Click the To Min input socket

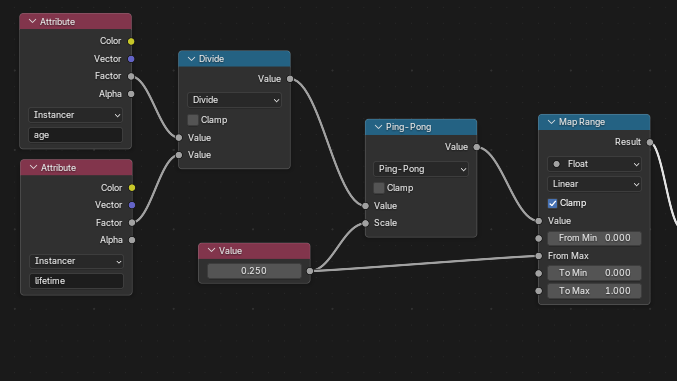pos(538,273)
